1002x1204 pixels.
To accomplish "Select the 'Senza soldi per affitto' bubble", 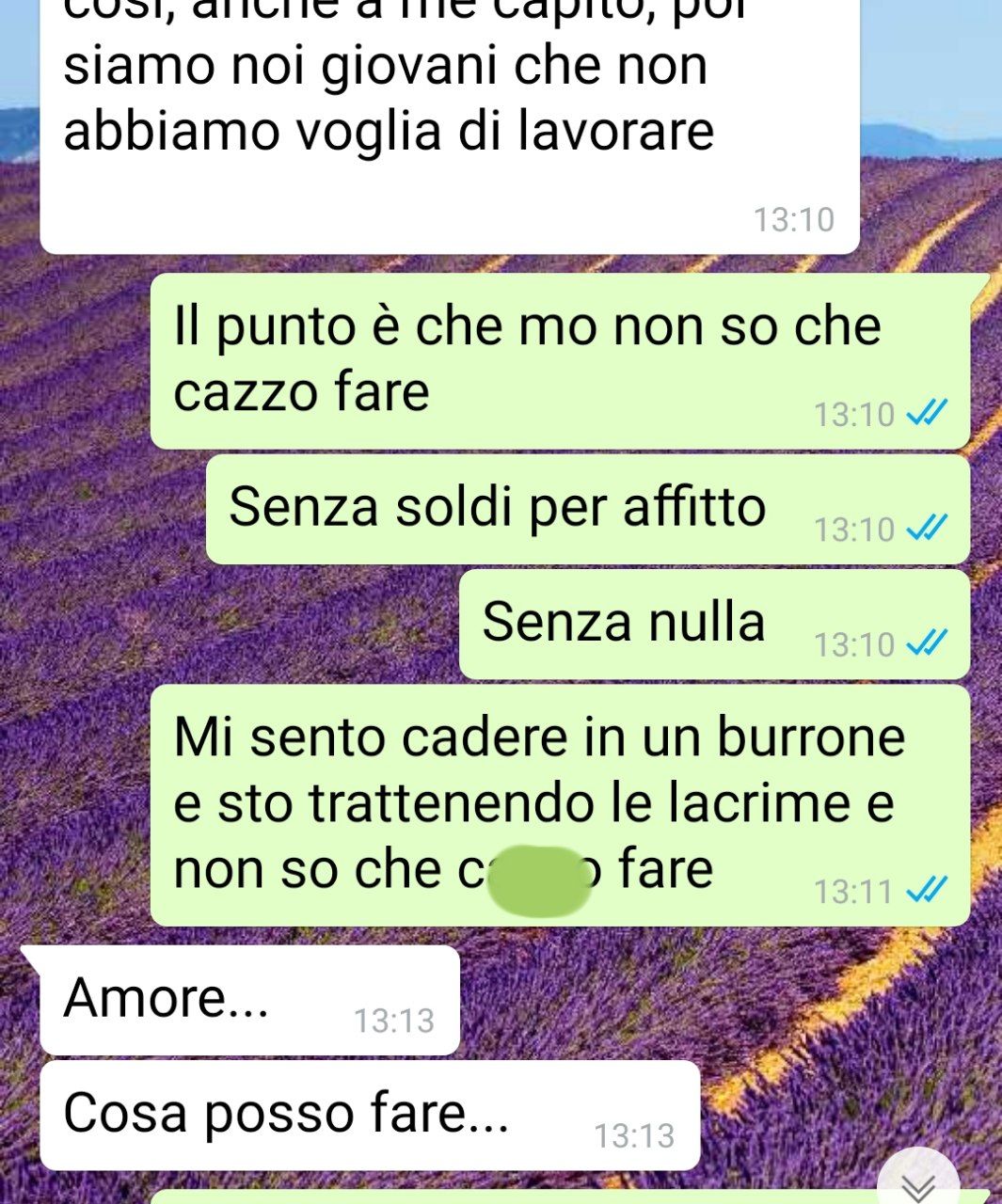I will click(x=588, y=510).
